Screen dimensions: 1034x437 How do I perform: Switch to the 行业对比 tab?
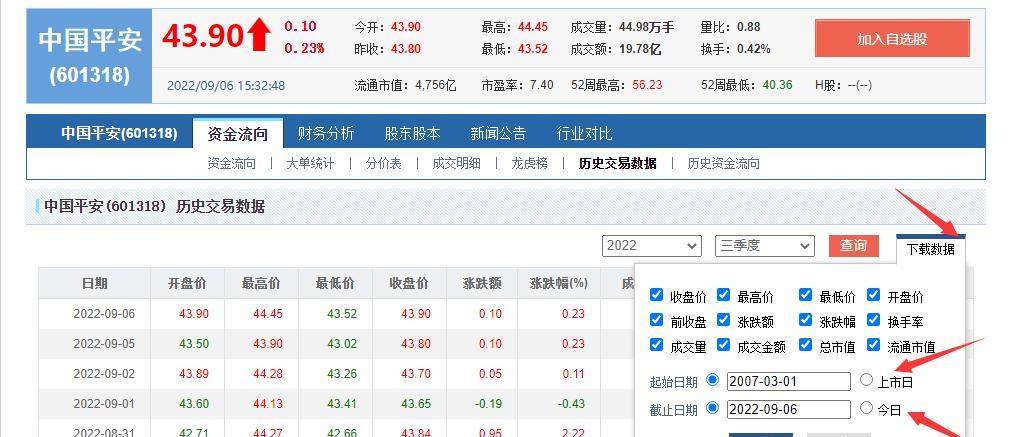584,134
